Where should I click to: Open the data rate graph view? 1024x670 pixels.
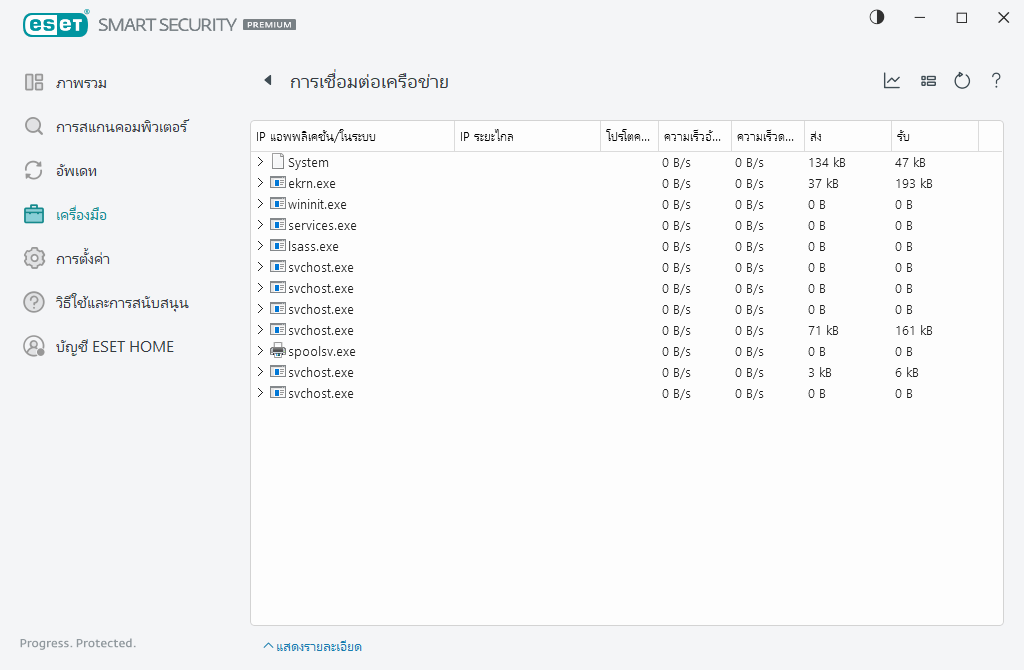tap(891, 81)
